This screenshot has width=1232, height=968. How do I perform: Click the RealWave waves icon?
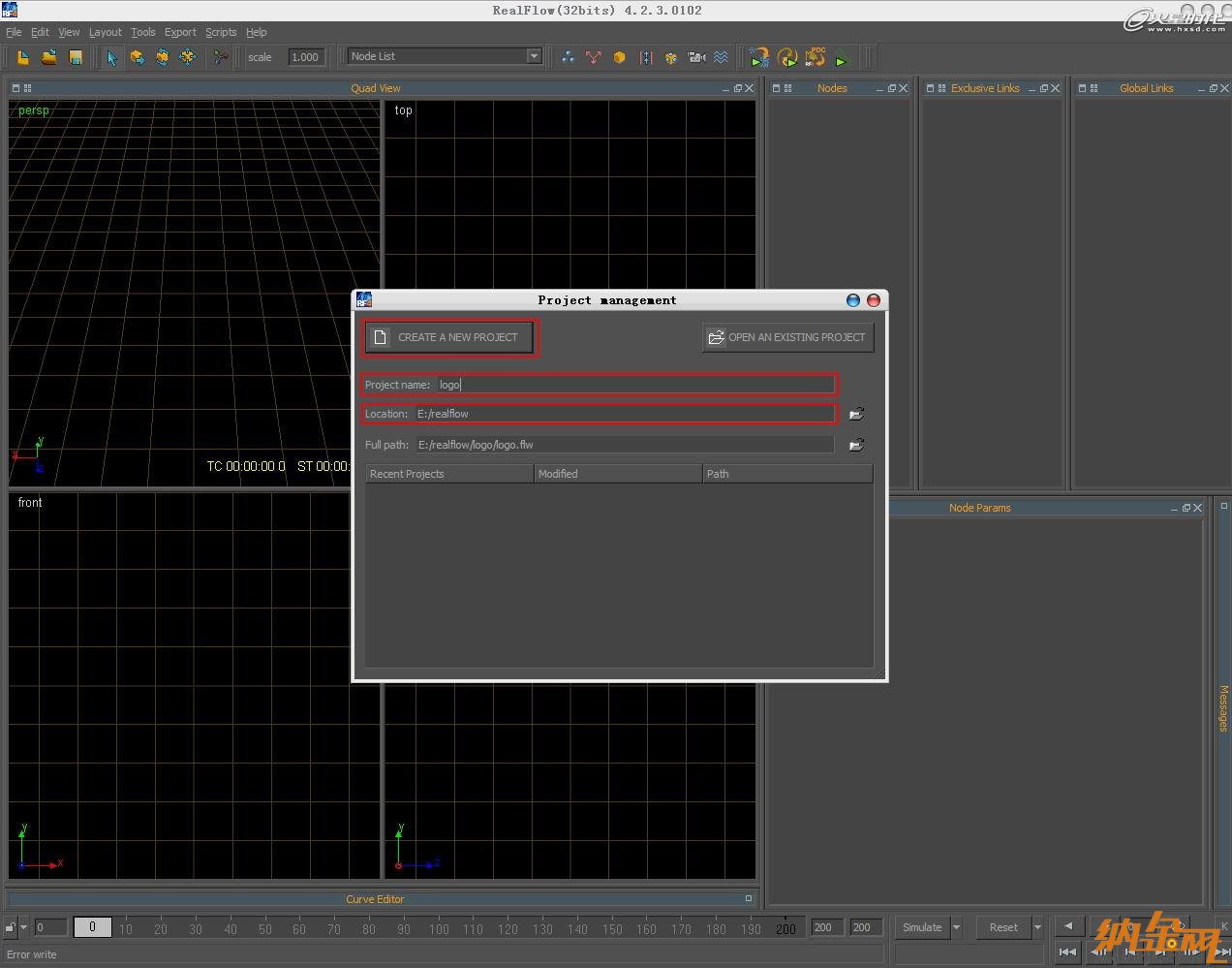click(721, 57)
